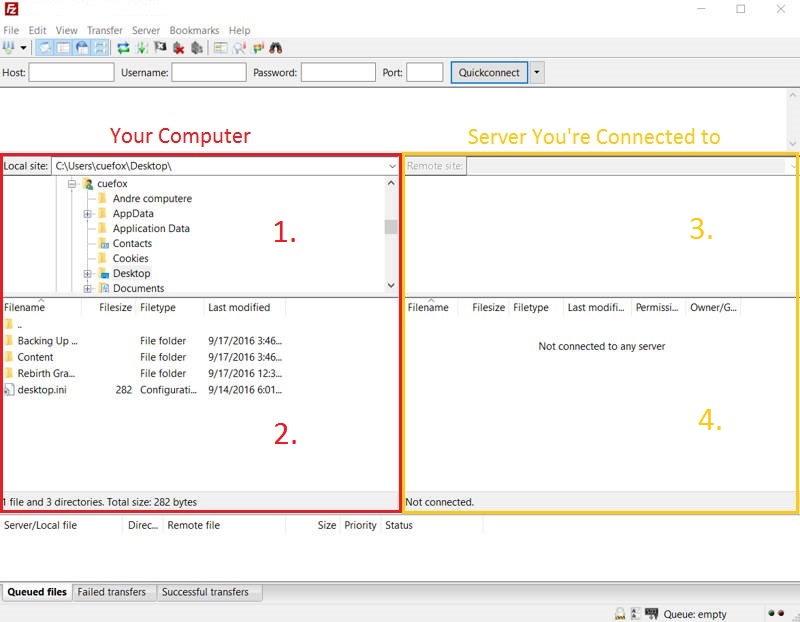Screen dimensions: 800x622
Task: Open the Site Manager
Action: 10,48
